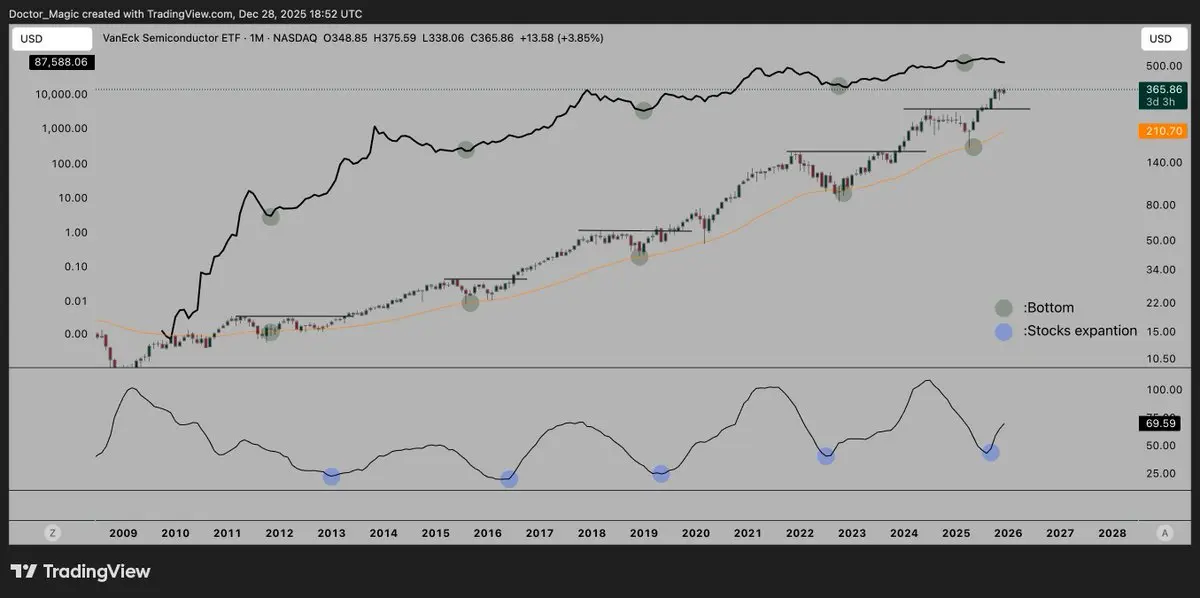This screenshot has width=1200, height=598.
Task: Click the +13.58 (+3.85%) change value
Action: click(561, 38)
